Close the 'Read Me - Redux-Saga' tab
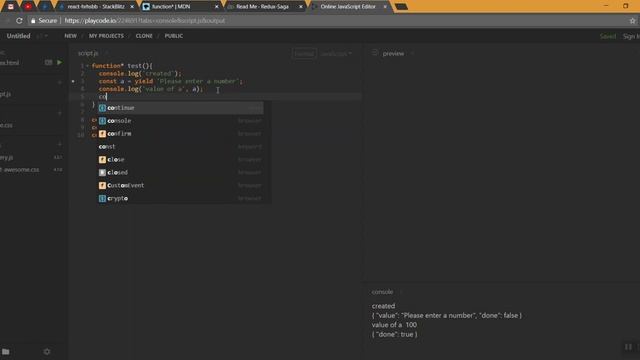This screenshot has height=360, width=640. coord(301,7)
